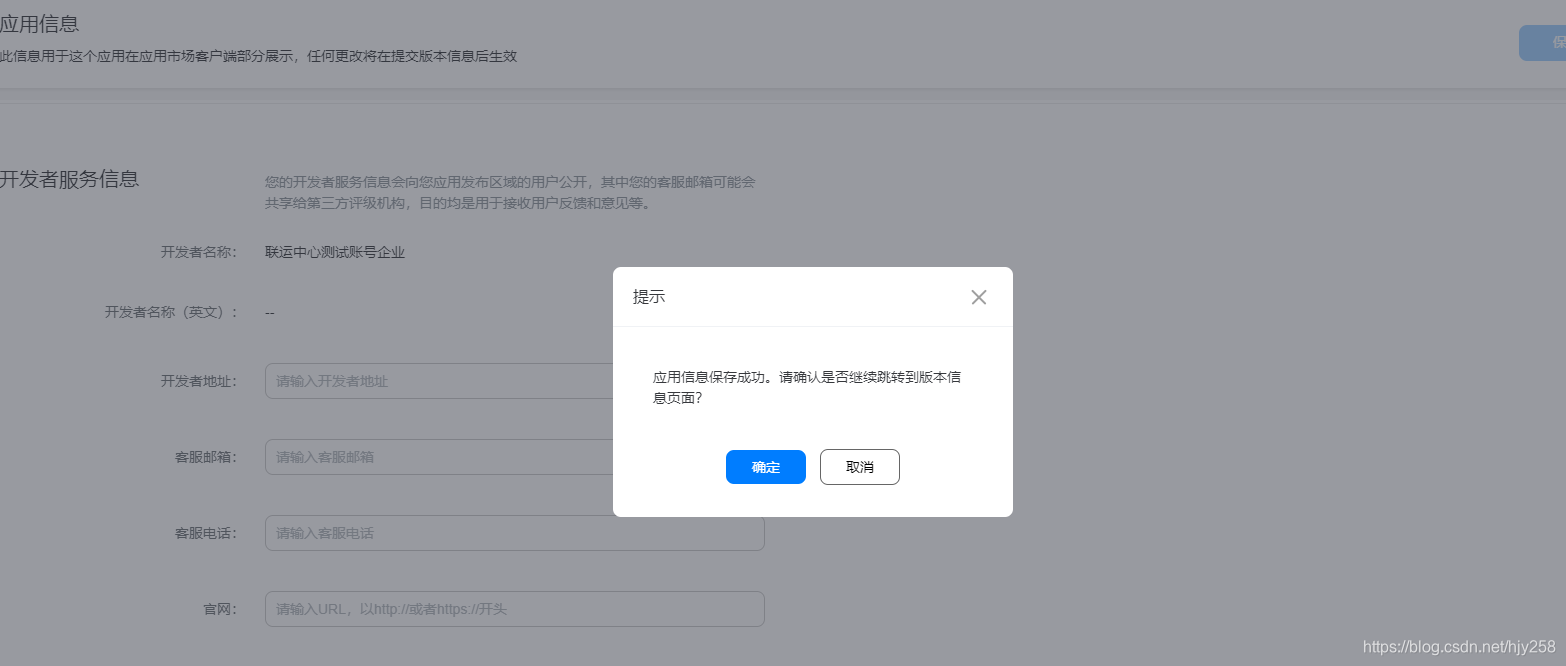
Task: Close the 提示 dialog with the X icon
Action: click(979, 297)
